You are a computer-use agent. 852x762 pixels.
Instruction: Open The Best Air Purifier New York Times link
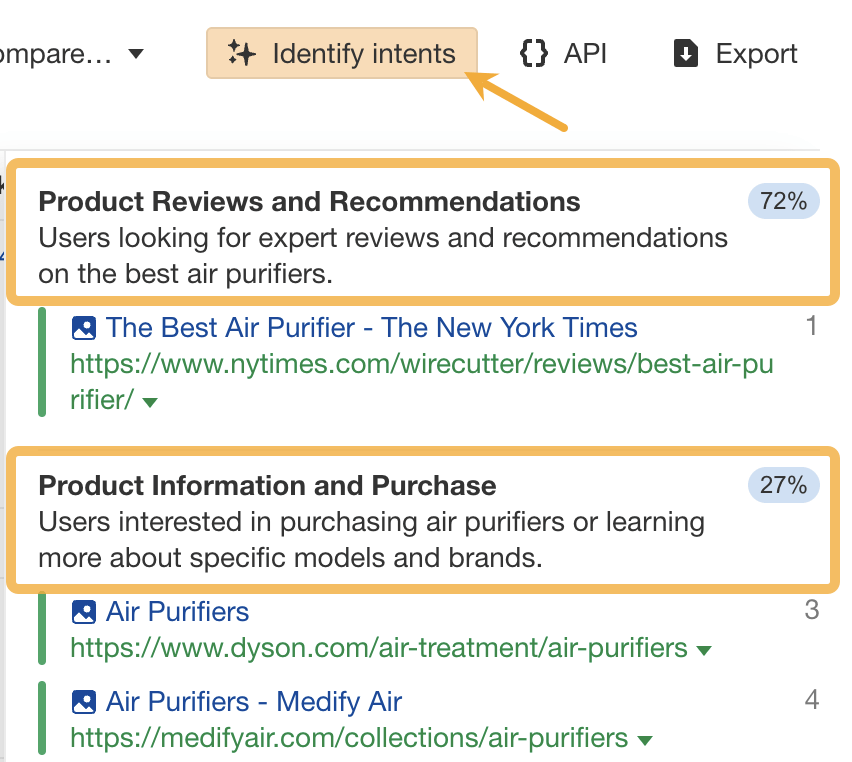pyautogui.click(x=373, y=327)
